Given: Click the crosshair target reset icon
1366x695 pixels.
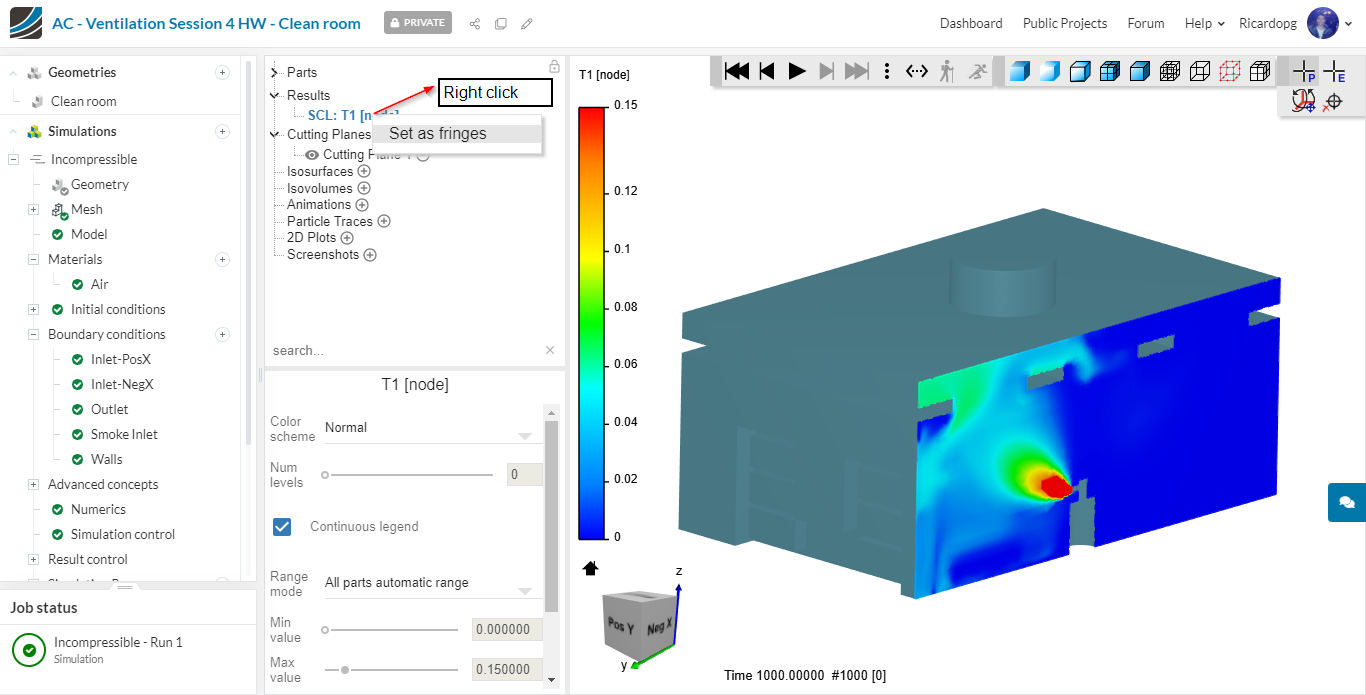Looking at the screenshot, I should tap(1332, 101).
